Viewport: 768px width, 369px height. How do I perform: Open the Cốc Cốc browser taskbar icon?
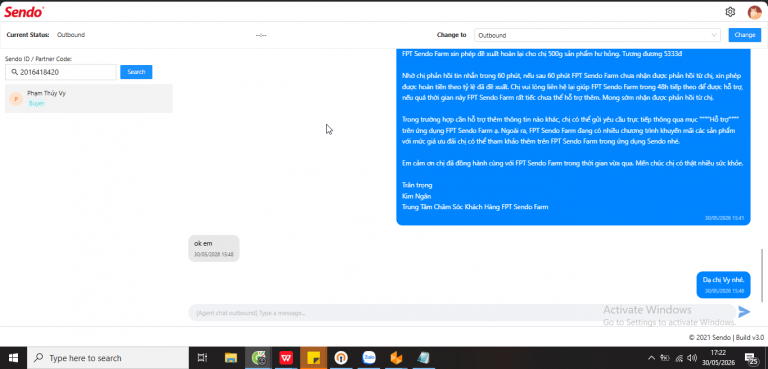click(x=258, y=358)
